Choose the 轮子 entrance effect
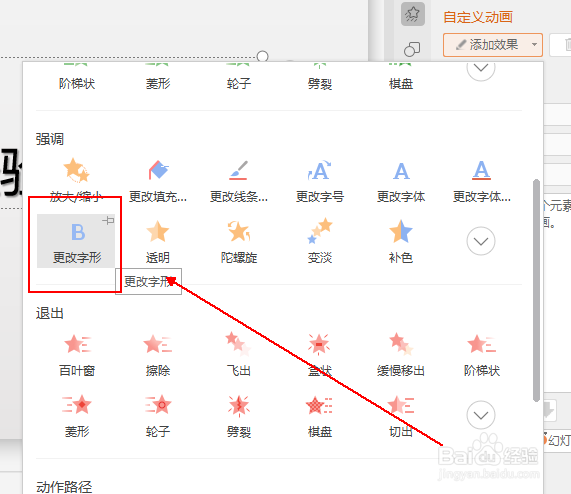 [x=239, y=77]
